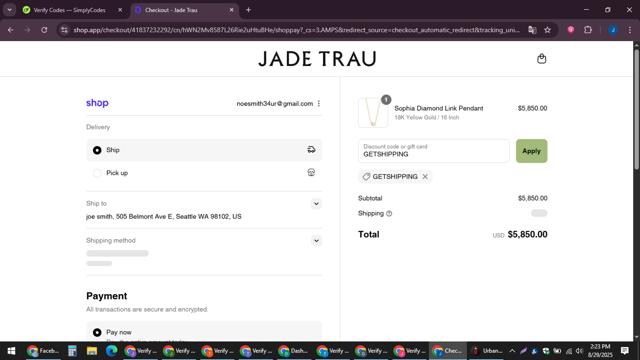Screen dimensions: 640x360
Task: Expand the Ship to address section
Action: (316, 204)
